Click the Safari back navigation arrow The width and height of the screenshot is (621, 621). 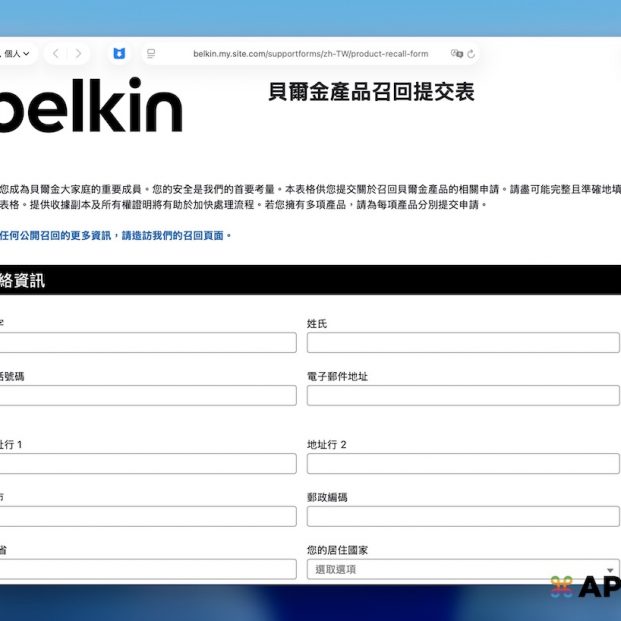[x=56, y=54]
